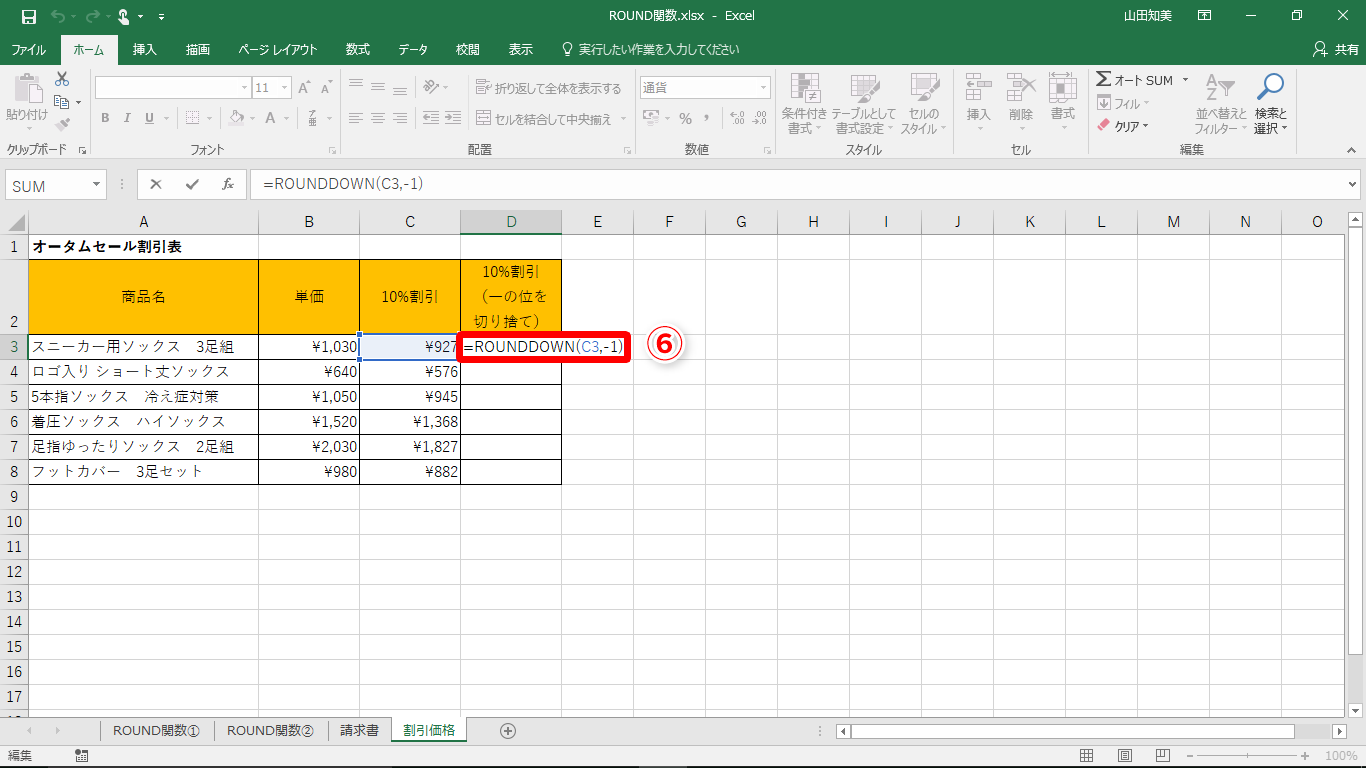Toggle Underline formatting
Image resolution: width=1366 pixels, height=768 pixels.
point(150,118)
